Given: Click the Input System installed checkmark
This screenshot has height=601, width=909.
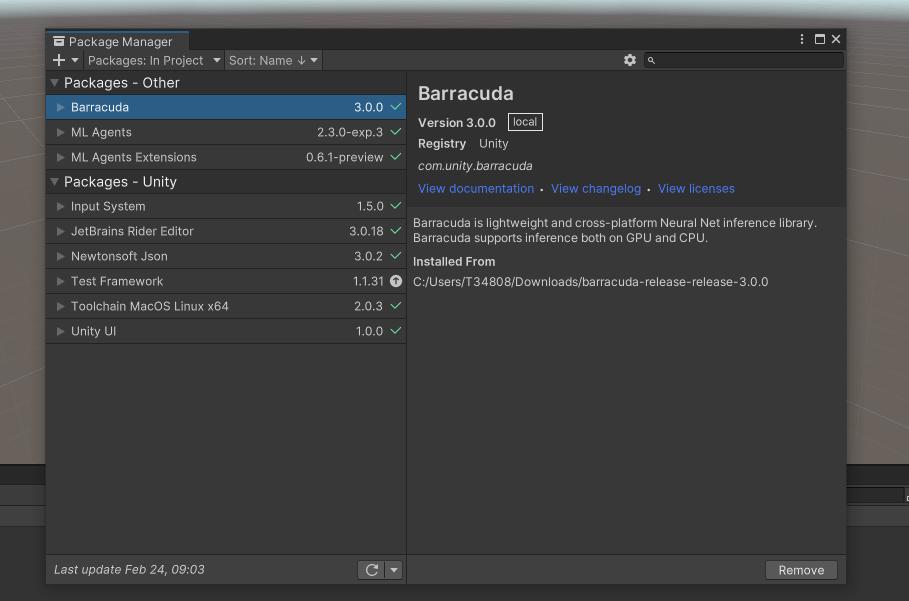Looking at the screenshot, I should point(396,206).
